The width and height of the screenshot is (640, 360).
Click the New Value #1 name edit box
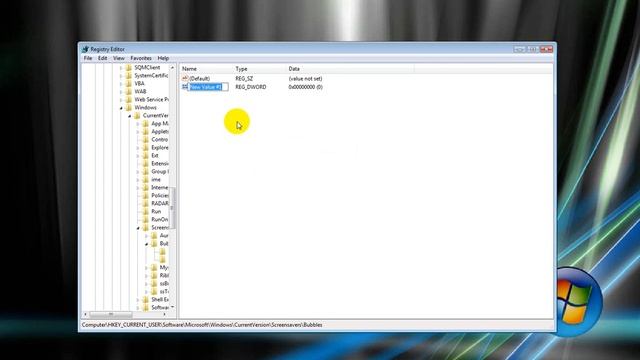208,87
